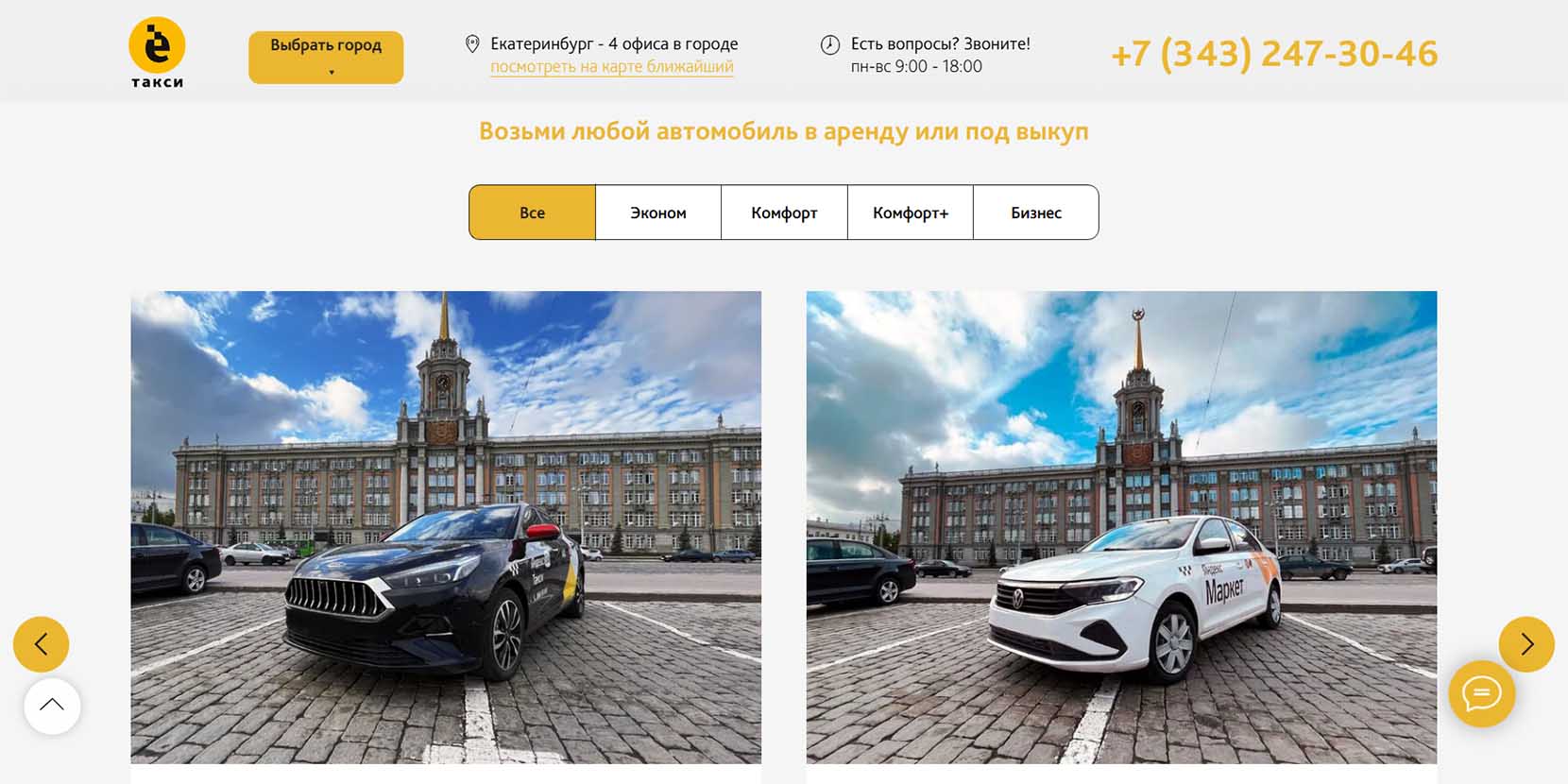Click the Есть вопросы? Звоните! text
Screen dimensions: 1568x784
[940, 43]
